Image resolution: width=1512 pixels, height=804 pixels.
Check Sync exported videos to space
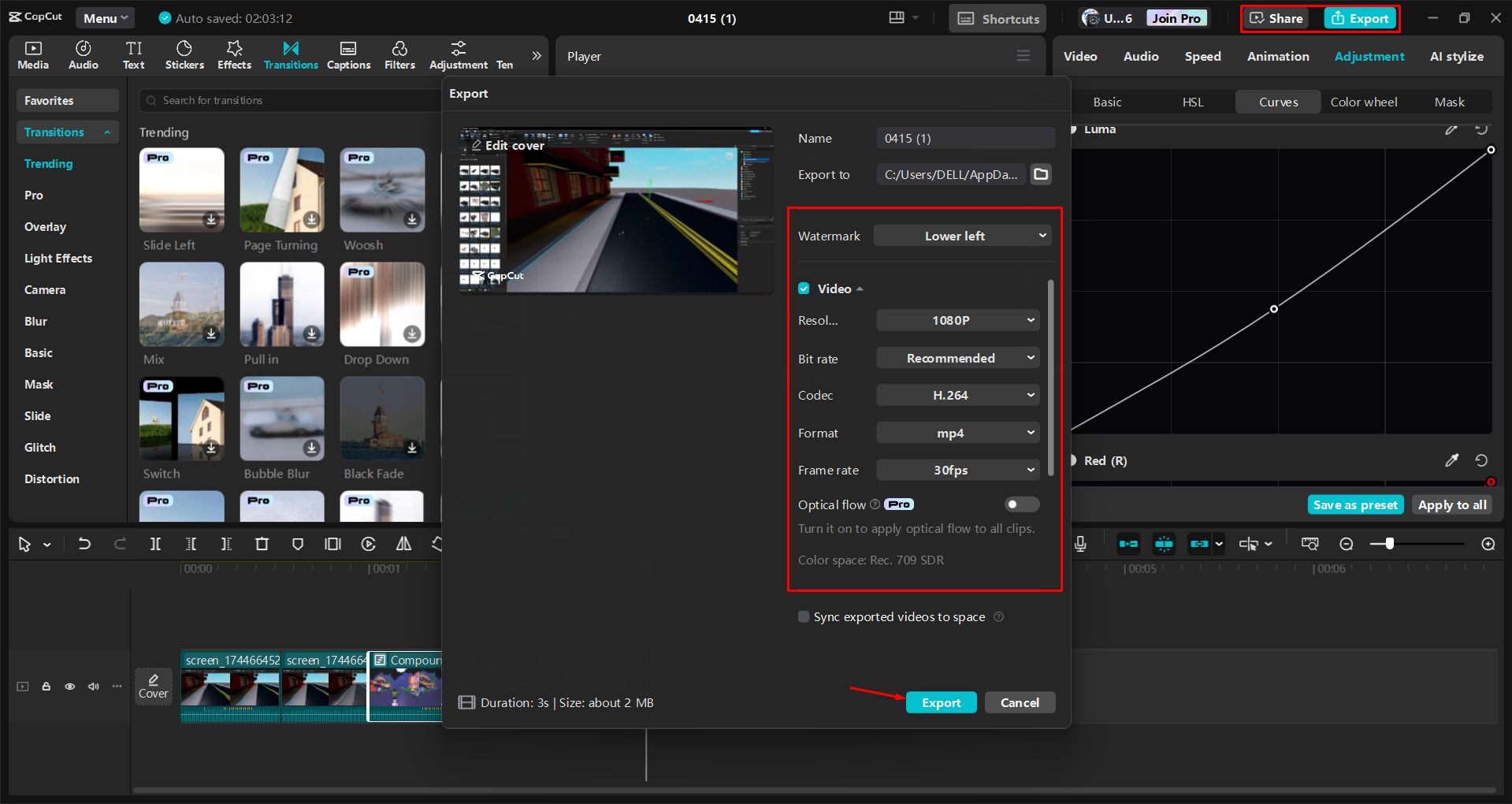point(804,616)
